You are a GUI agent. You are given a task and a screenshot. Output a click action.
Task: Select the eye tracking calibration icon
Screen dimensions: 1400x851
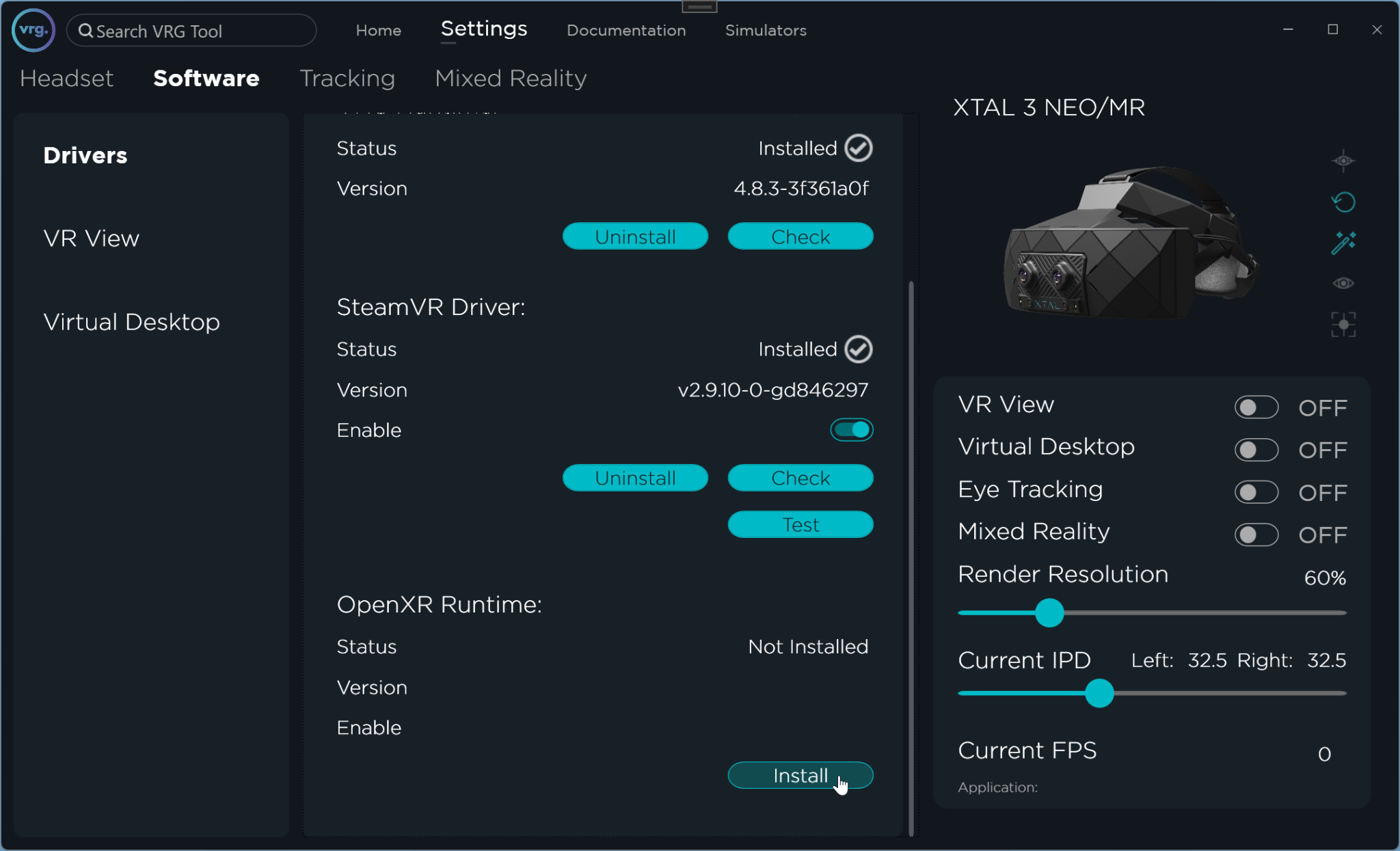pyautogui.click(x=1342, y=161)
